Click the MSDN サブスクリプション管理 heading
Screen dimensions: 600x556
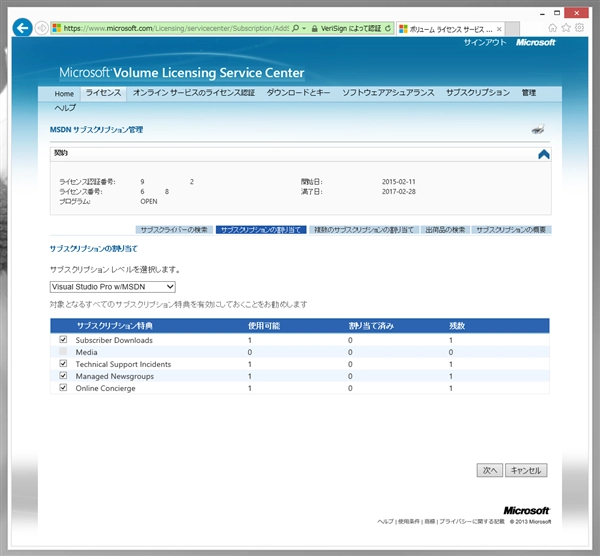[96, 130]
